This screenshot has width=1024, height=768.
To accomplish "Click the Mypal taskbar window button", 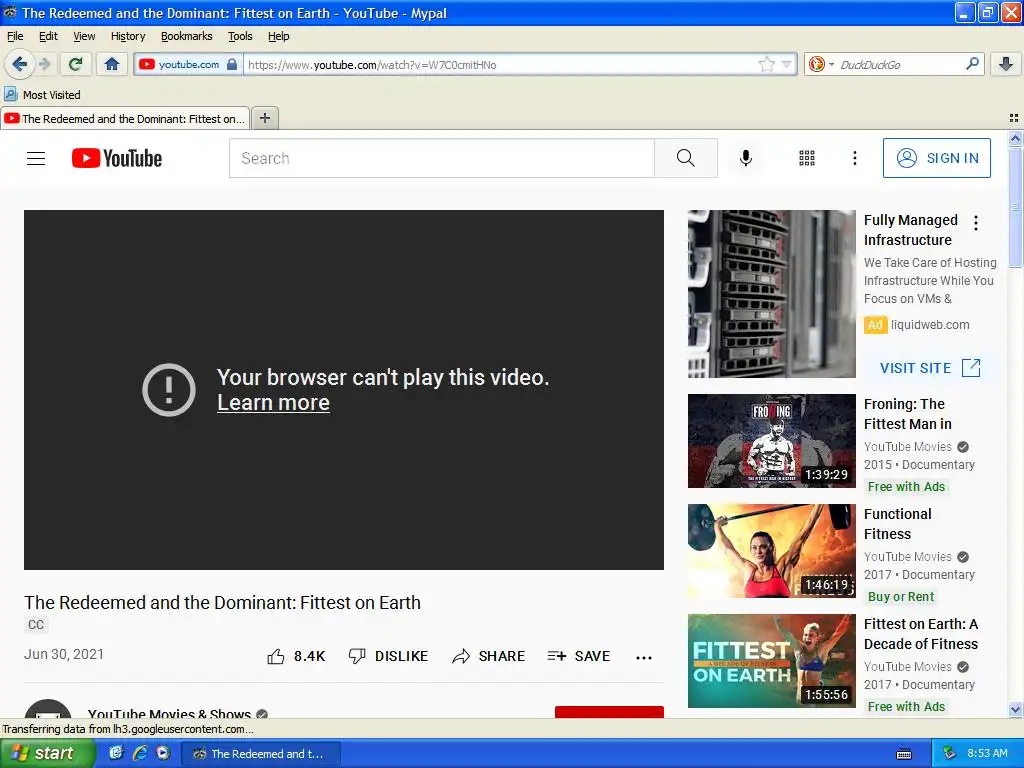I will tap(260, 754).
